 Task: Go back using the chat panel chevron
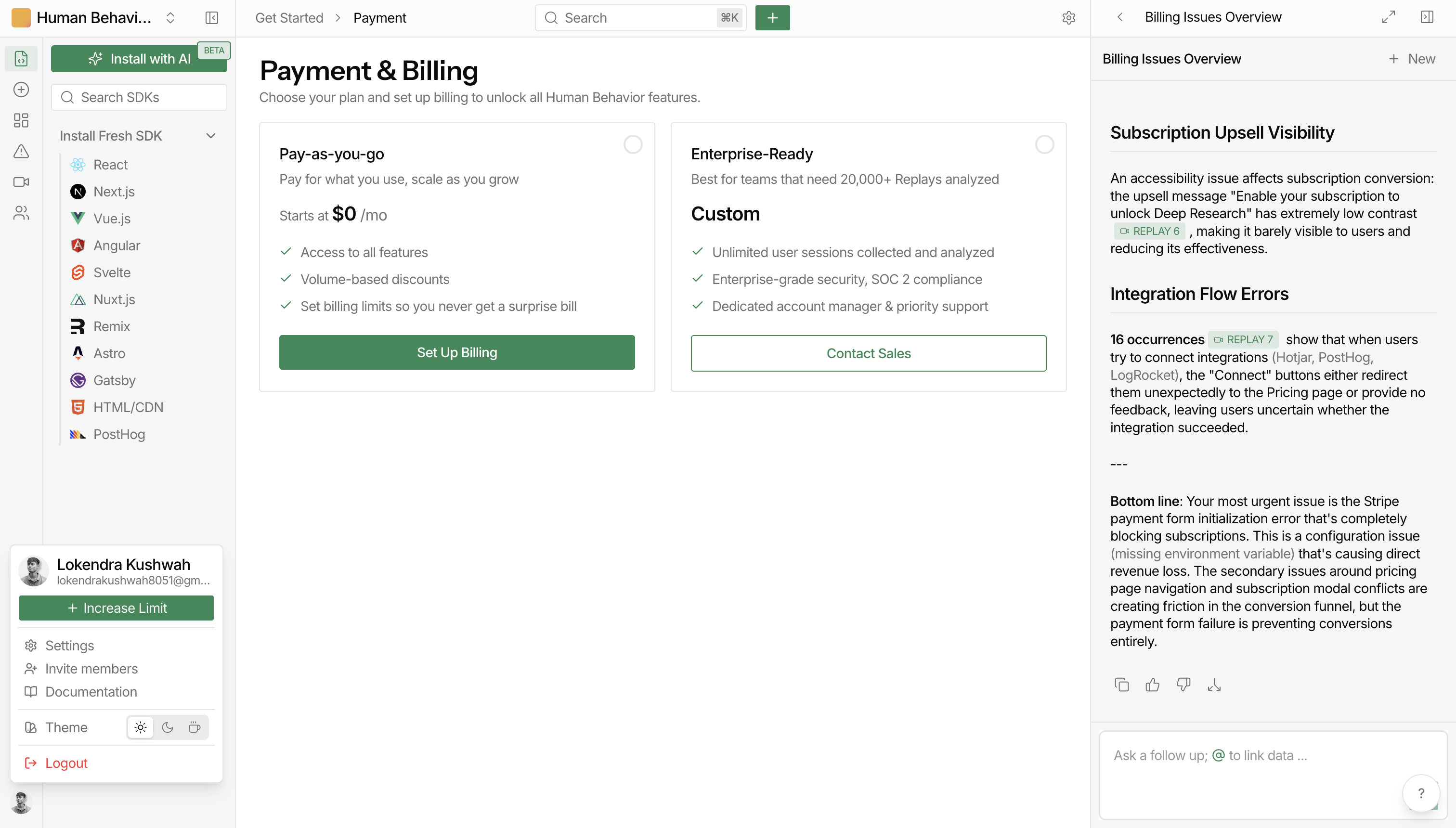click(x=1120, y=17)
